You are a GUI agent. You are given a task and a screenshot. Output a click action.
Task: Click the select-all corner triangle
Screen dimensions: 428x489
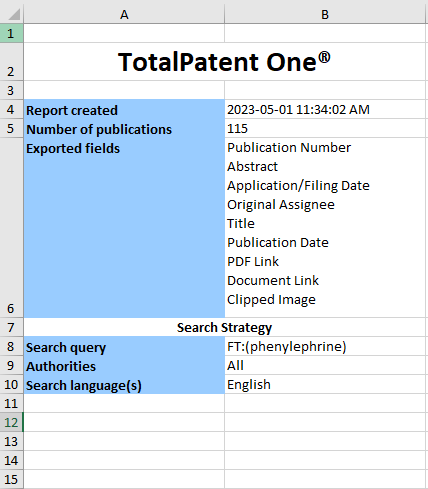pos(13,14)
